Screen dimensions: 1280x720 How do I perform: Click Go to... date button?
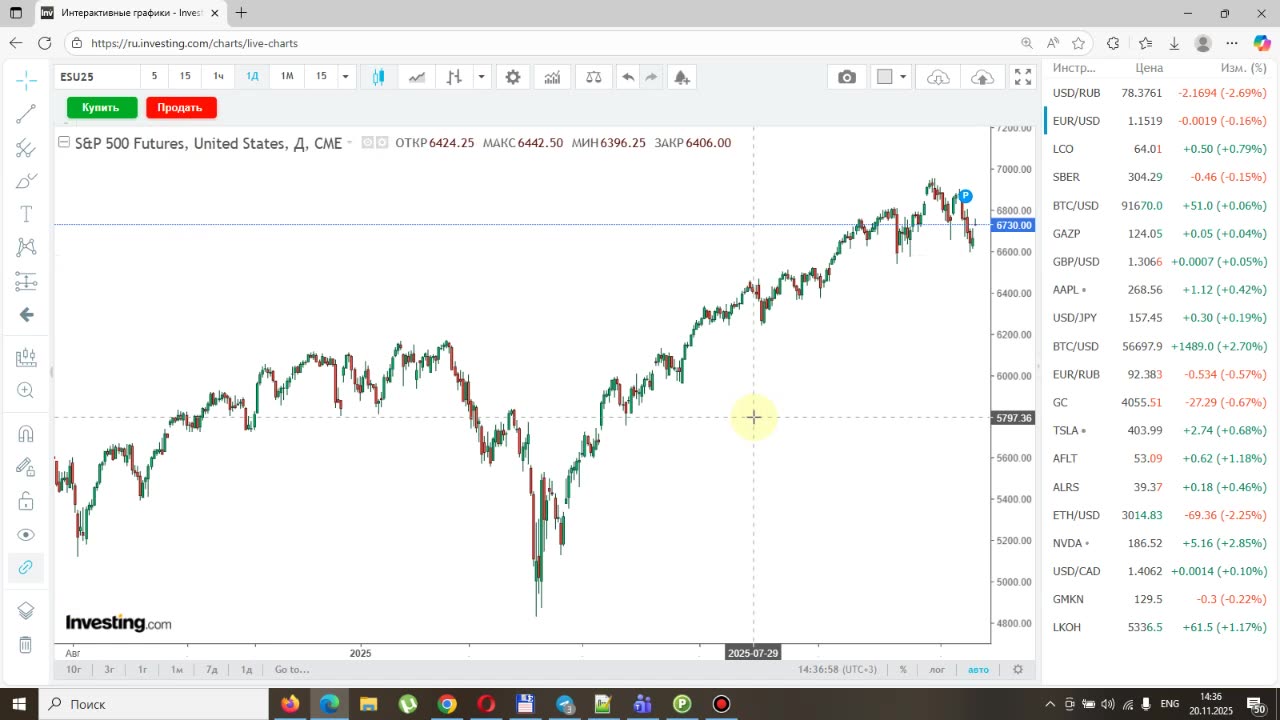[x=292, y=669]
